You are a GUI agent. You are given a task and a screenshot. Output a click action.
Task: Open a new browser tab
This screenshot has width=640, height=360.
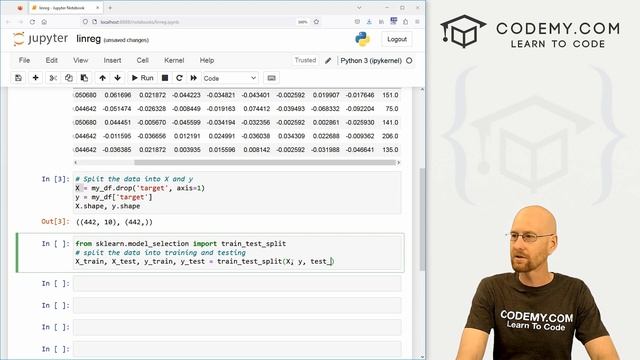click(110, 8)
